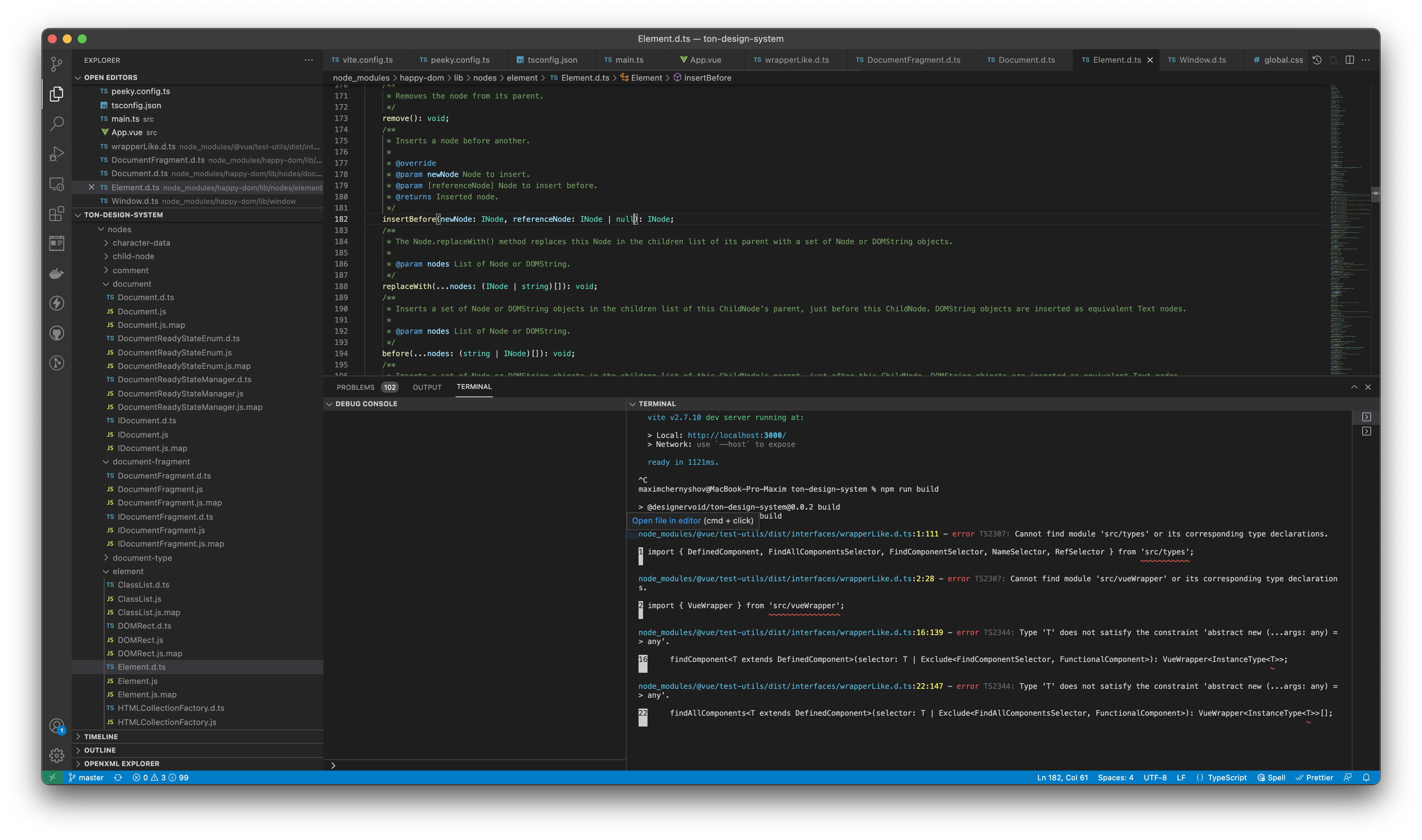Maximize the panel with the chevron toggle
This screenshot has height=840, width=1422.
1354,387
